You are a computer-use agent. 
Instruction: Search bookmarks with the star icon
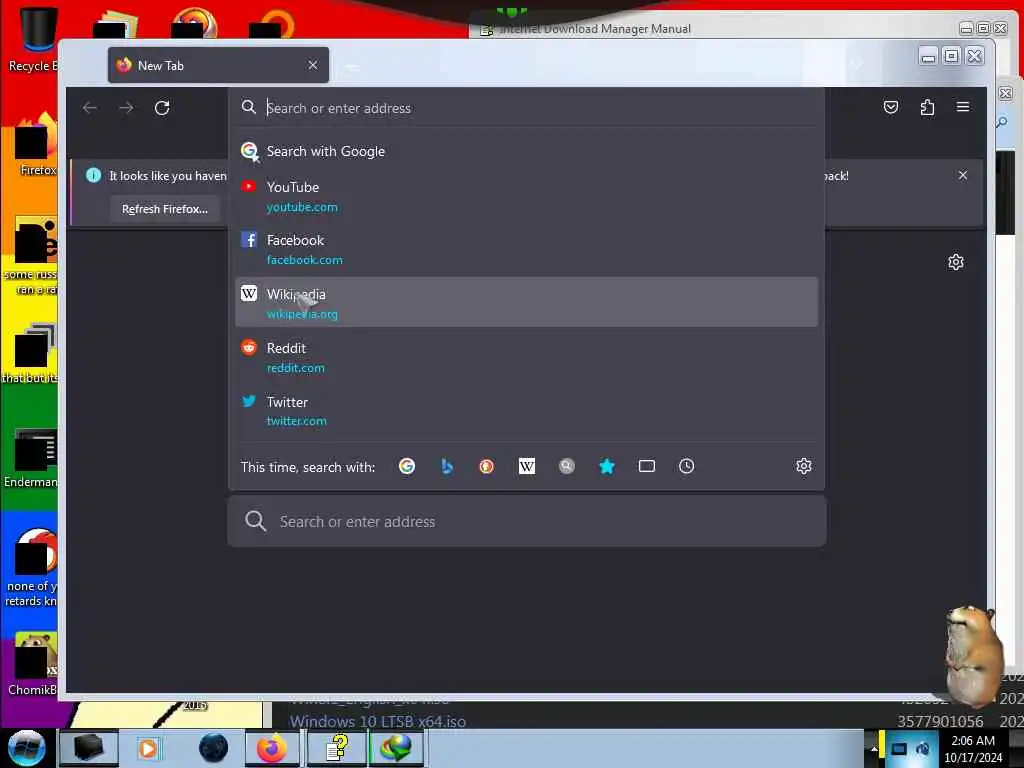click(607, 466)
